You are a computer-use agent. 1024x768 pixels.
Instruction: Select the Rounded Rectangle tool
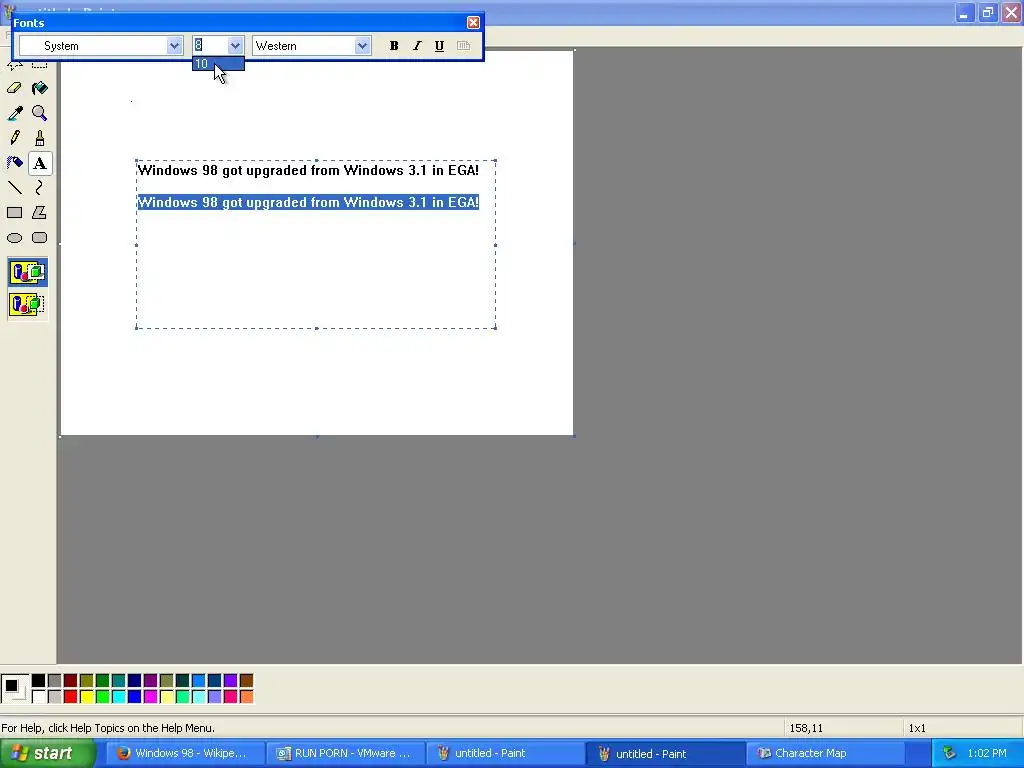point(39,238)
